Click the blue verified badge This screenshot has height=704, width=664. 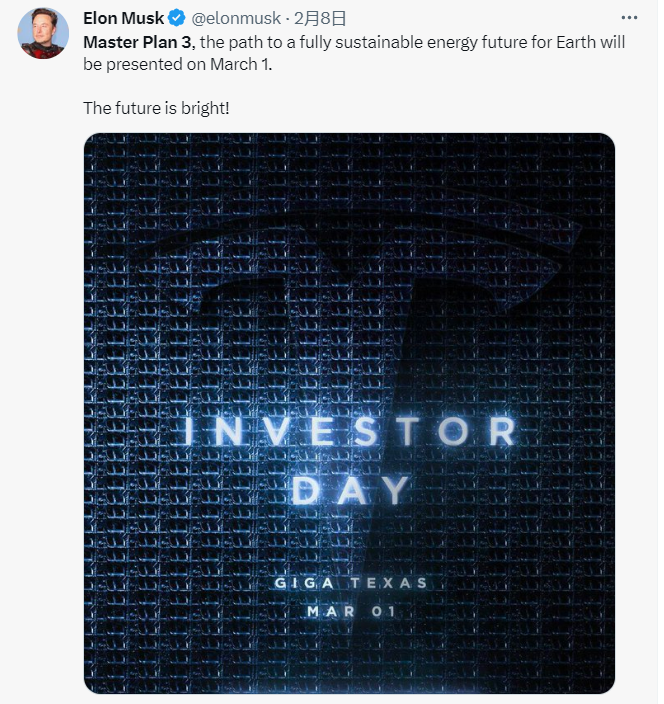[176, 18]
